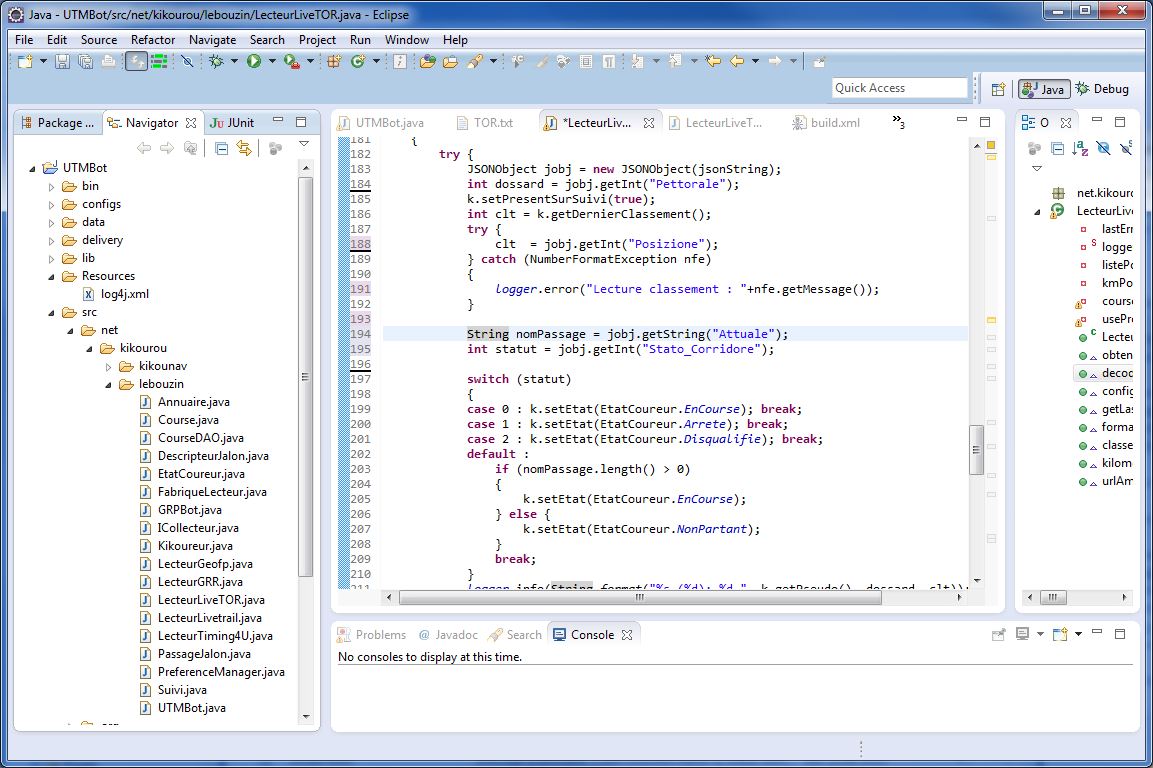The width and height of the screenshot is (1153, 768).
Task: Click the Save disk icon
Action: pos(63,62)
